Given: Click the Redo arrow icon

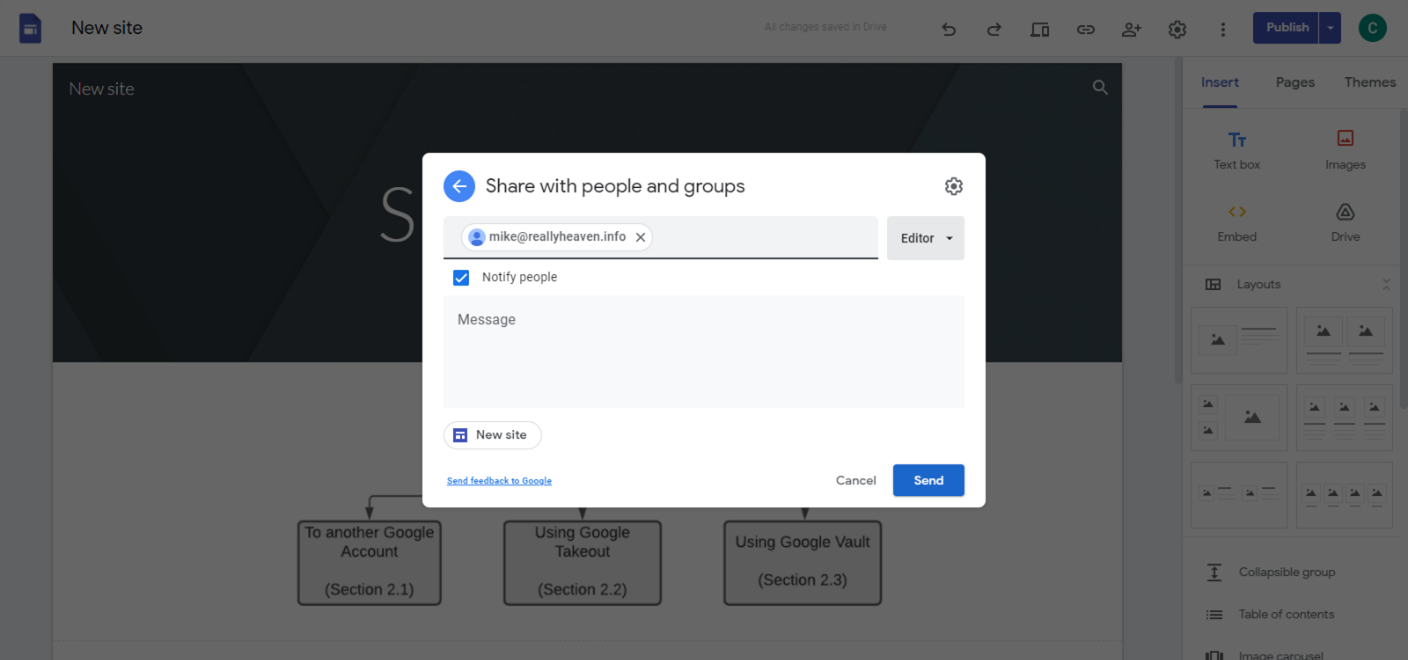Looking at the screenshot, I should 994,29.
